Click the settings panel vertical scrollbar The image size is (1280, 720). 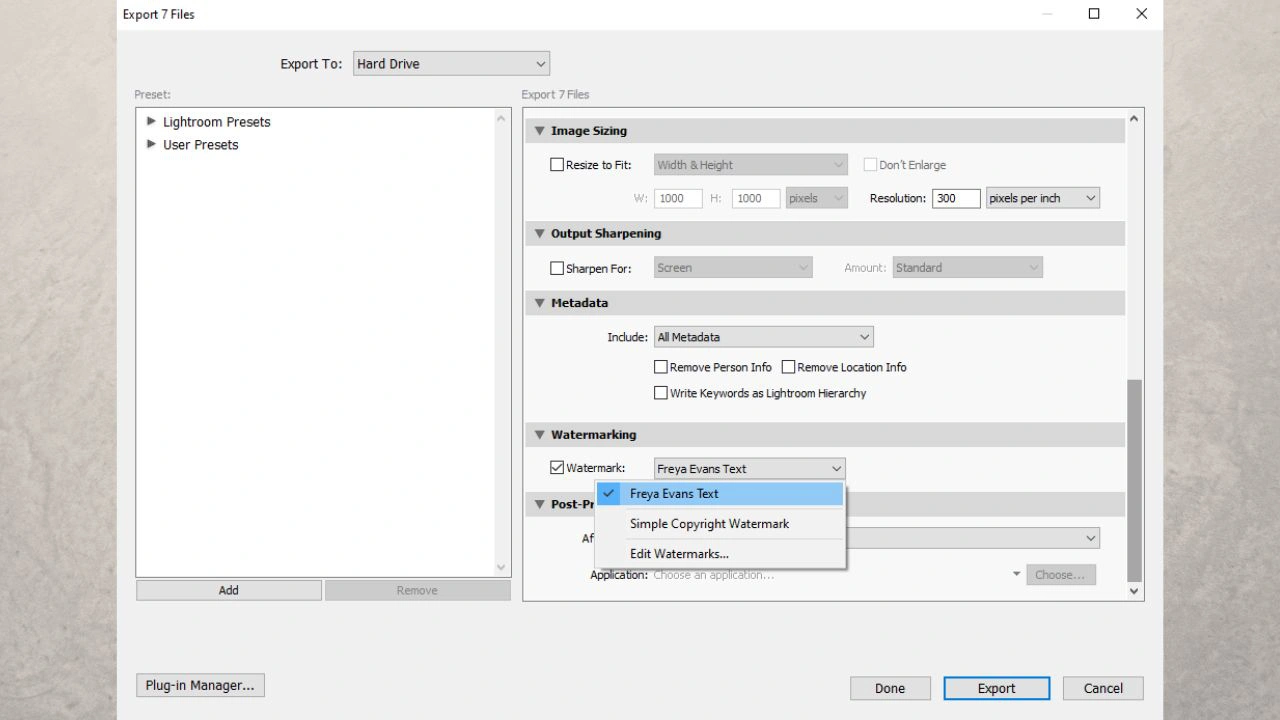point(1134,480)
